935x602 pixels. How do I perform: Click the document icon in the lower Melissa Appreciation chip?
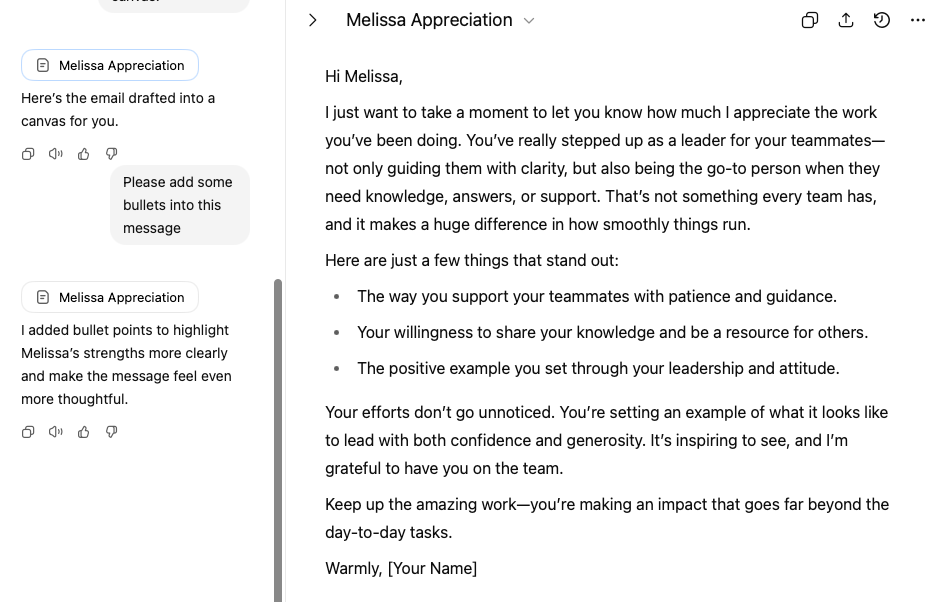click(43, 297)
